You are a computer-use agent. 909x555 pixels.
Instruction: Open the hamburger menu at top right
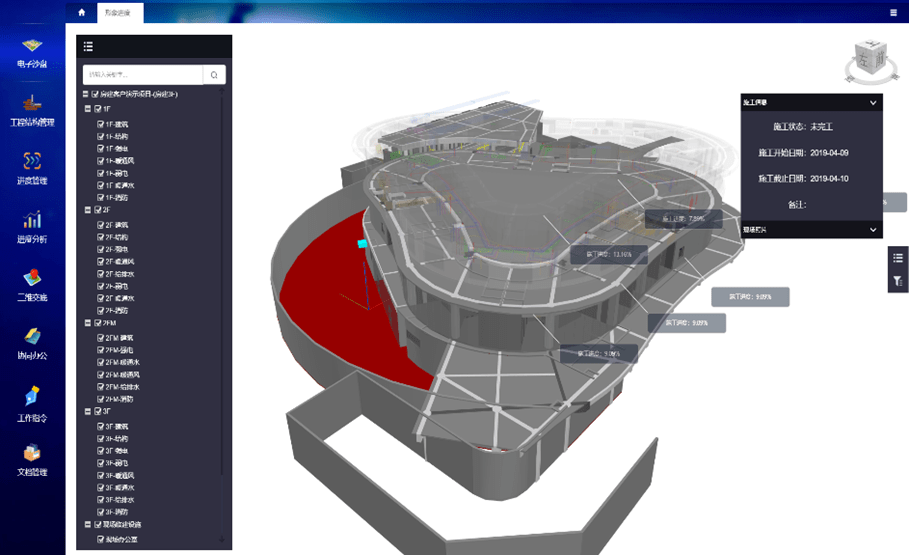pos(893,13)
